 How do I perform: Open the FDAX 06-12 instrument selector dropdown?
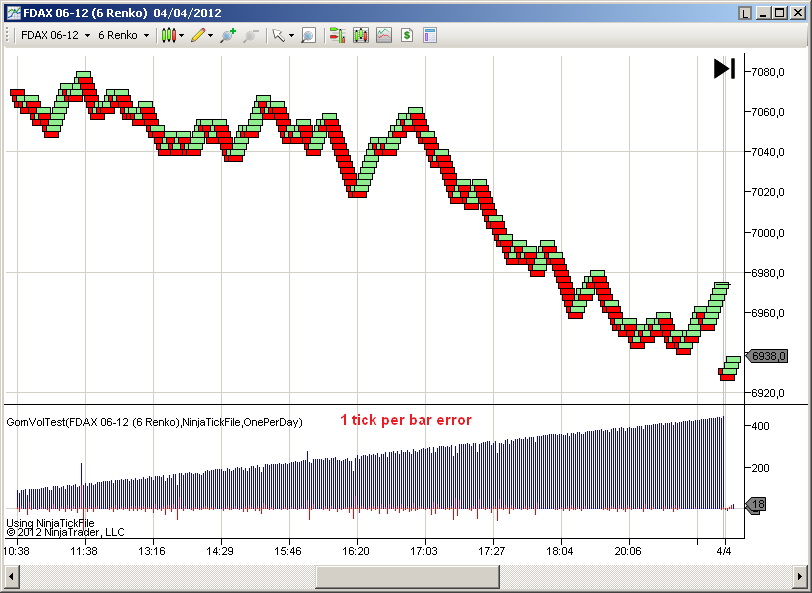tap(55, 35)
